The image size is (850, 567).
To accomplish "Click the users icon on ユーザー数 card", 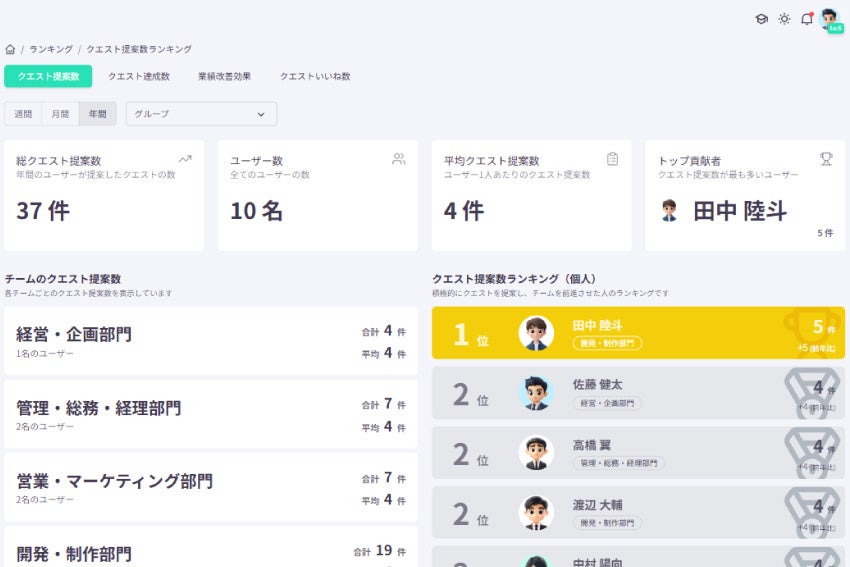I will 399,159.
